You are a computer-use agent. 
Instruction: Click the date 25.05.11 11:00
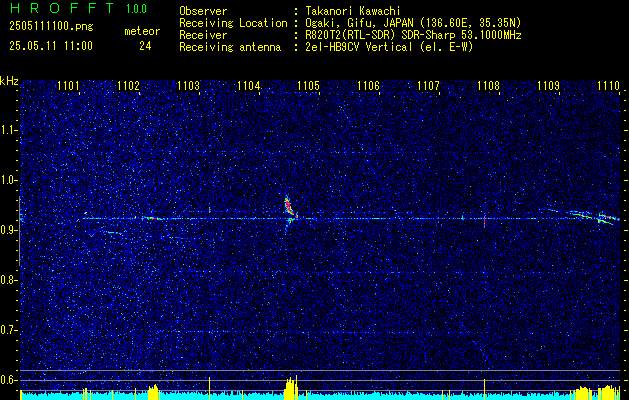51,46
